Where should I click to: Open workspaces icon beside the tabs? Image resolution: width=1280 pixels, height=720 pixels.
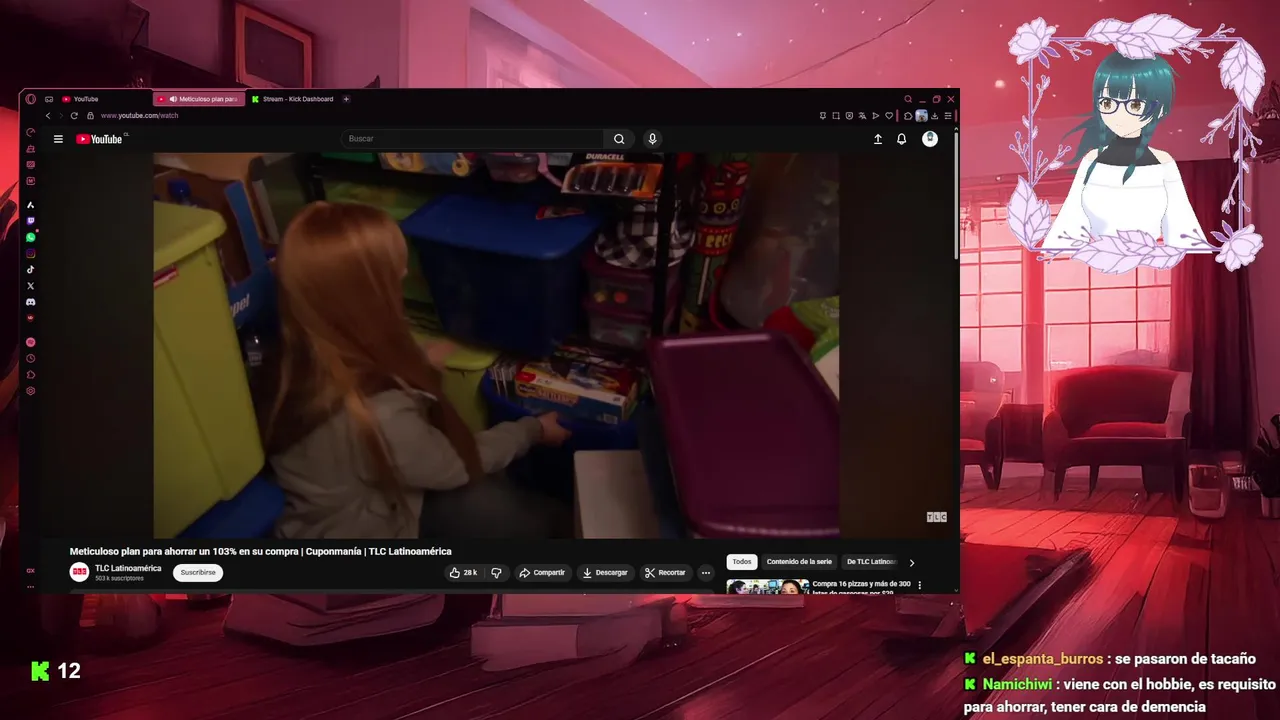coord(48,99)
